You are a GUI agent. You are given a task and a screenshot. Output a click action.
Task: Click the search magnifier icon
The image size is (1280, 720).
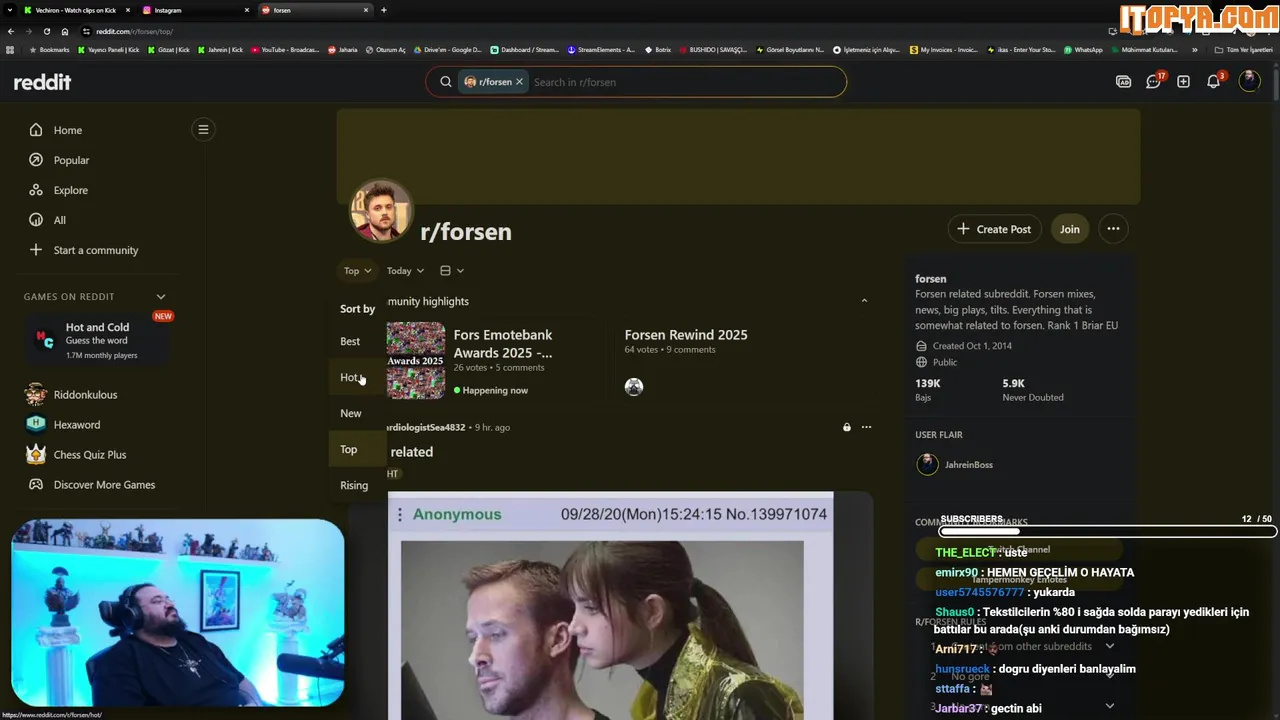point(446,82)
